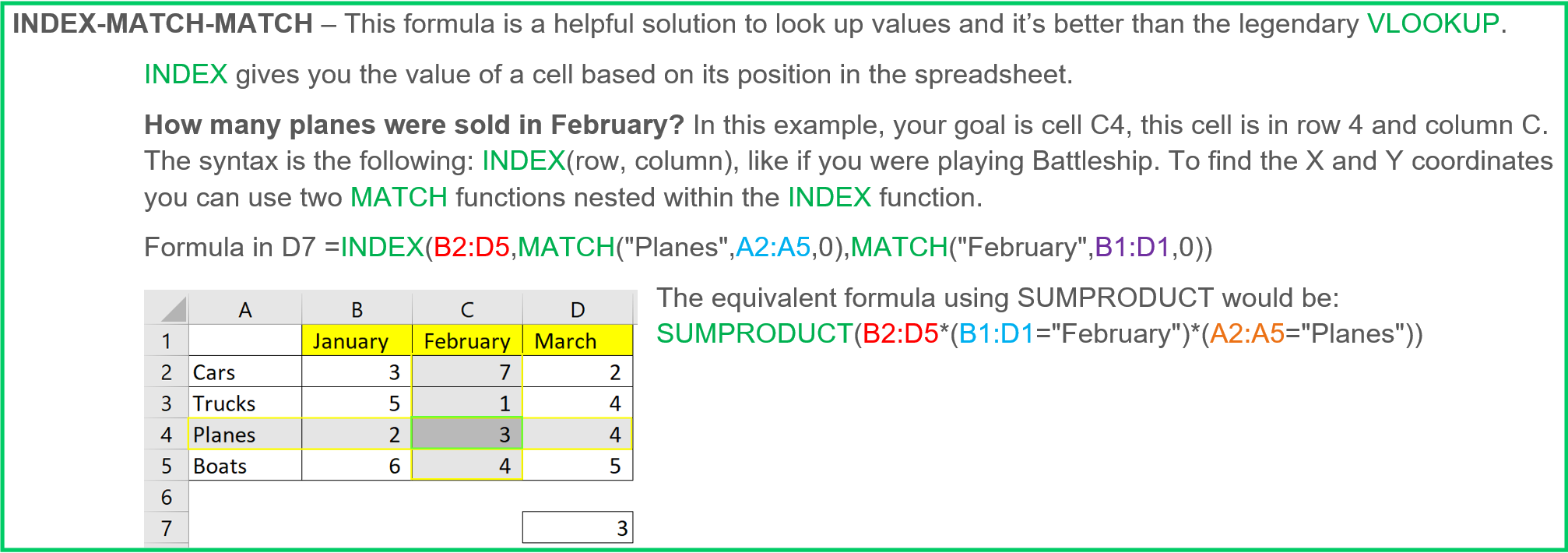Select column D header
The height and width of the screenshot is (553, 1568).
578,309
